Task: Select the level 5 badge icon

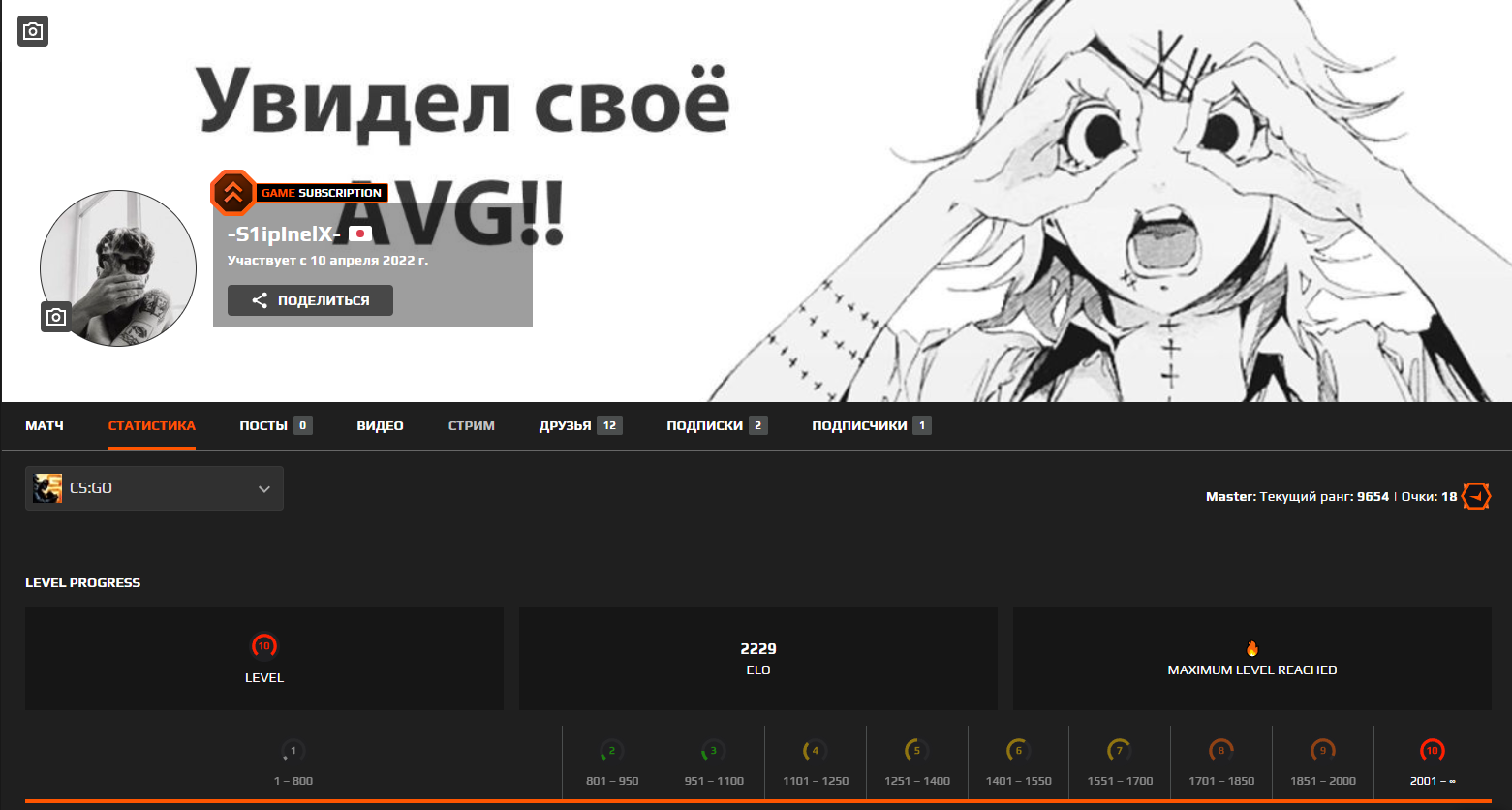Action: tap(917, 750)
